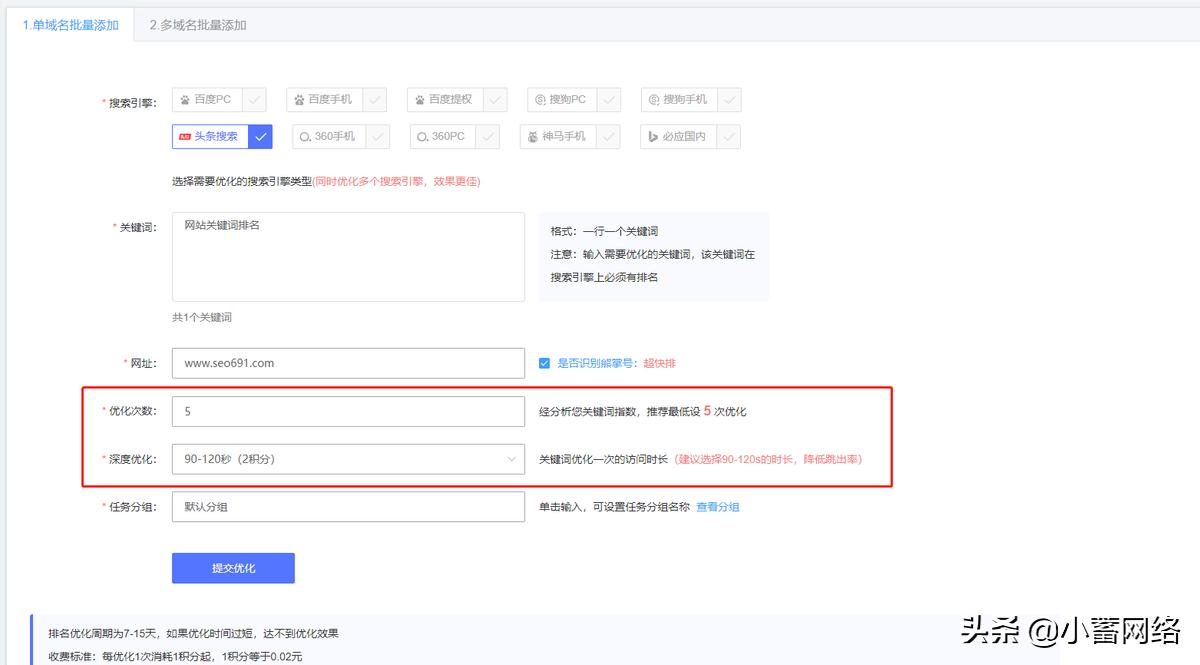Expand the depth optimization chevron arrow

point(512,459)
